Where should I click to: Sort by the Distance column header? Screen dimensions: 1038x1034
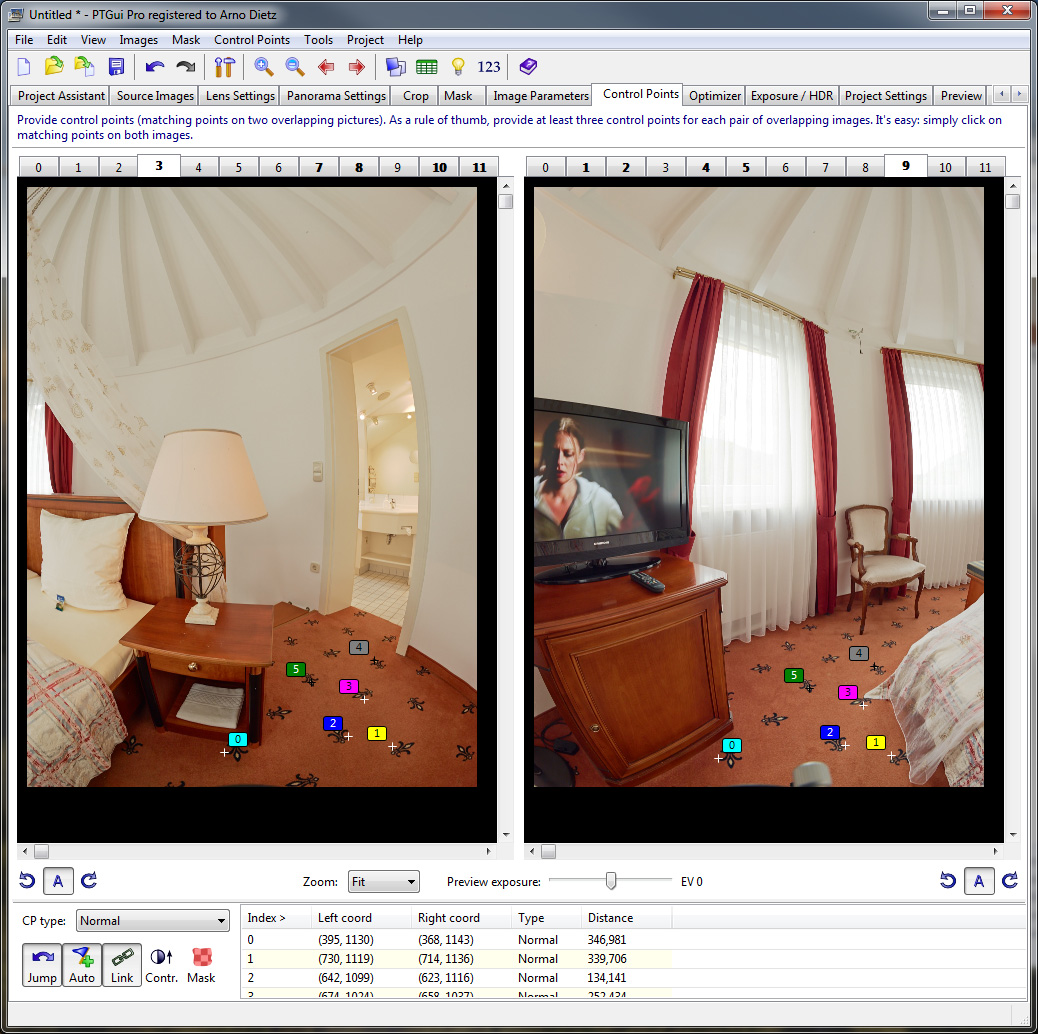611,918
